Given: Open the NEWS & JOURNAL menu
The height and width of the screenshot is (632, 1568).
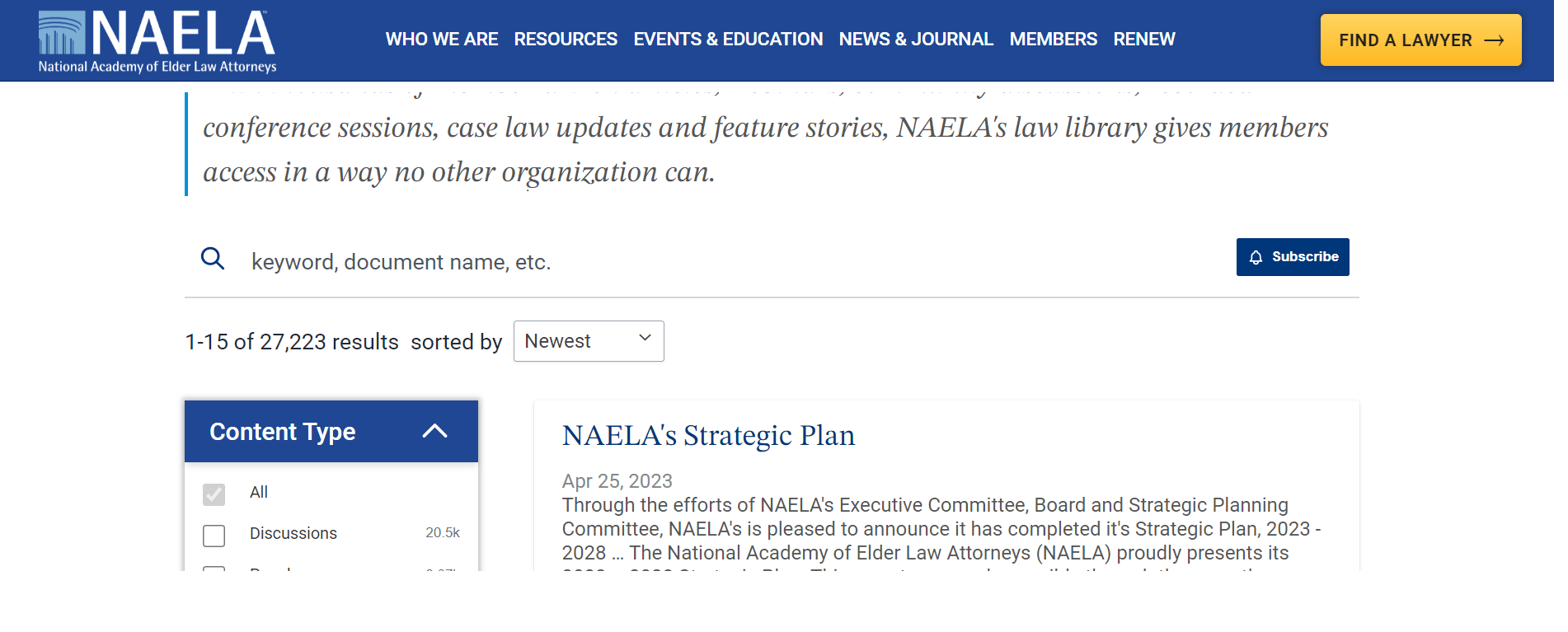Looking at the screenshot, I should 916,39.
